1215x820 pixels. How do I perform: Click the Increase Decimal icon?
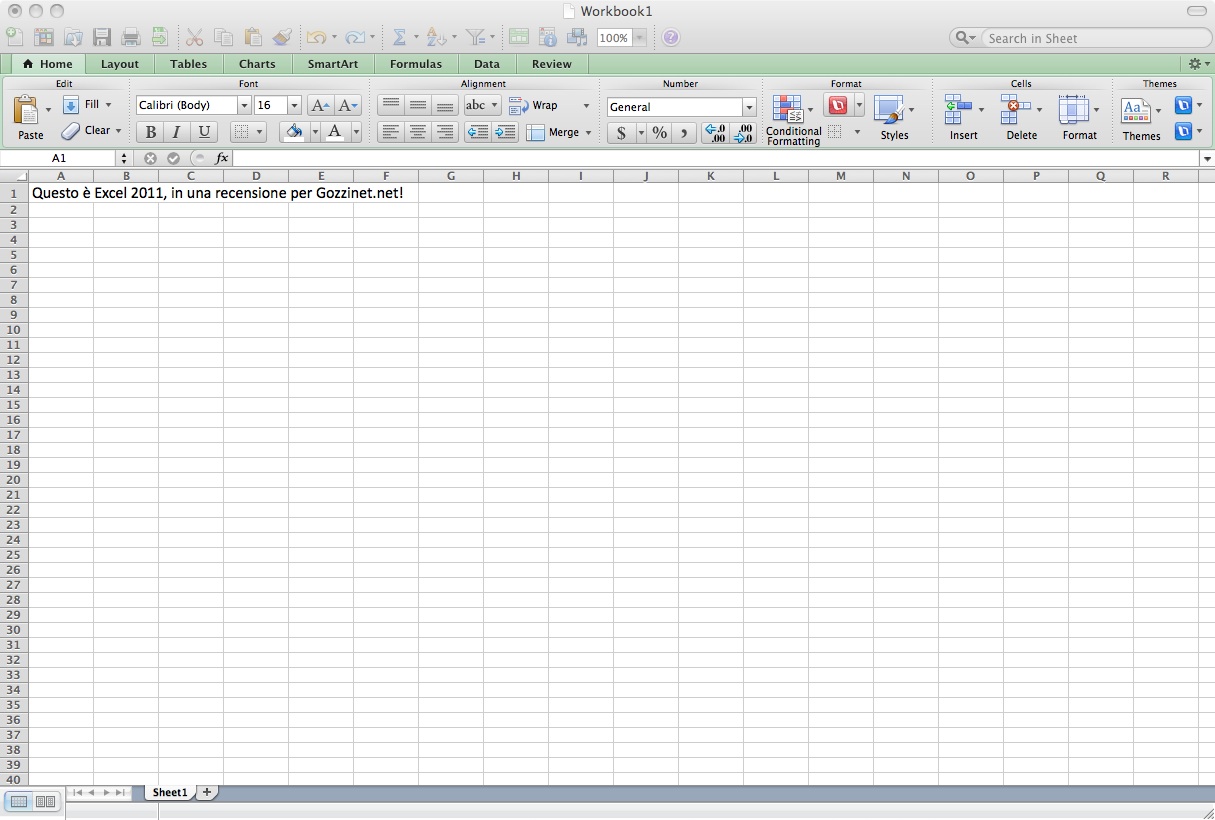pos(715,133)
